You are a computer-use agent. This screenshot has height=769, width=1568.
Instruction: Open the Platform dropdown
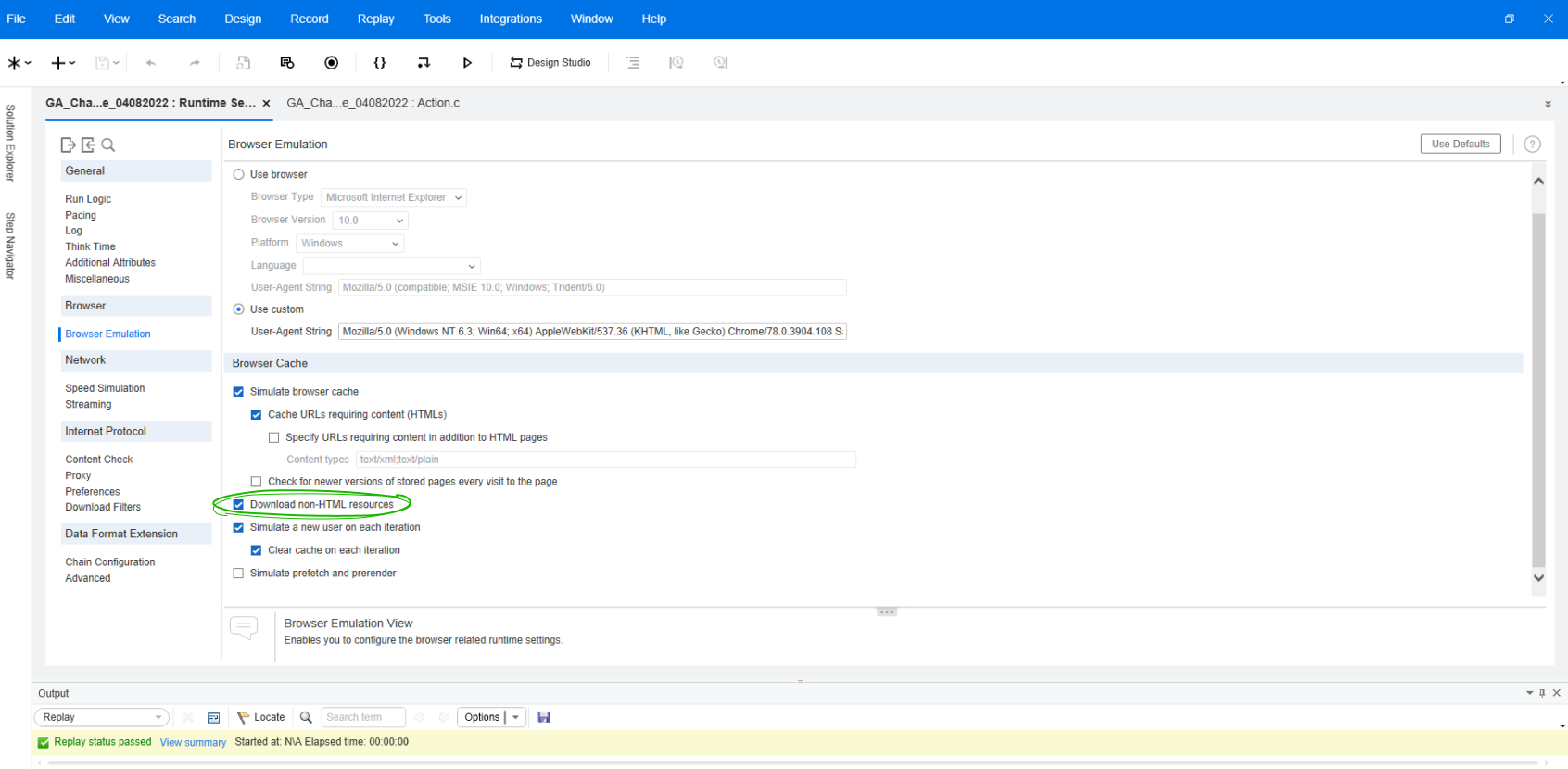click(350, 243)
